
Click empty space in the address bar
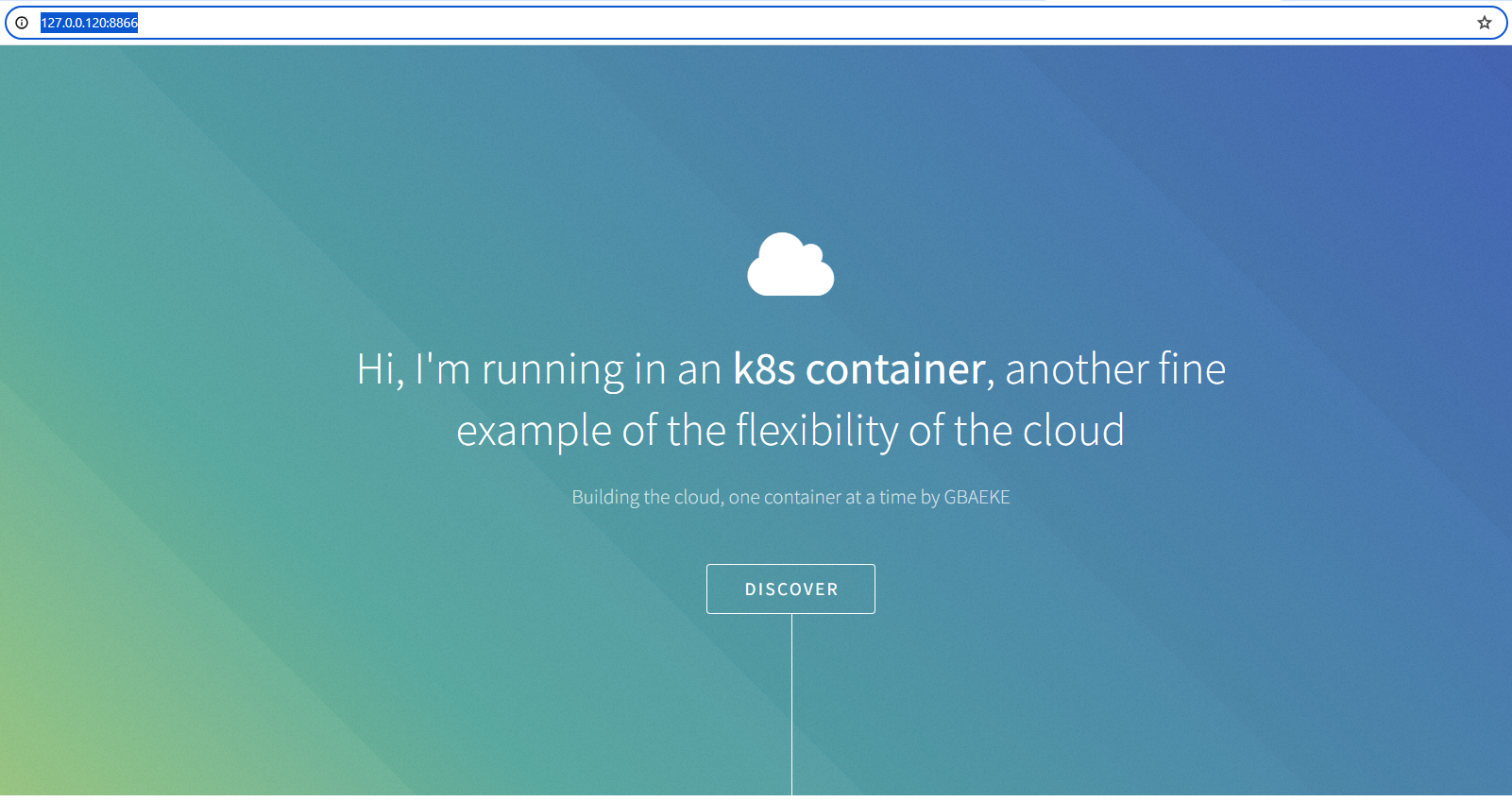[x=756, y=23]
